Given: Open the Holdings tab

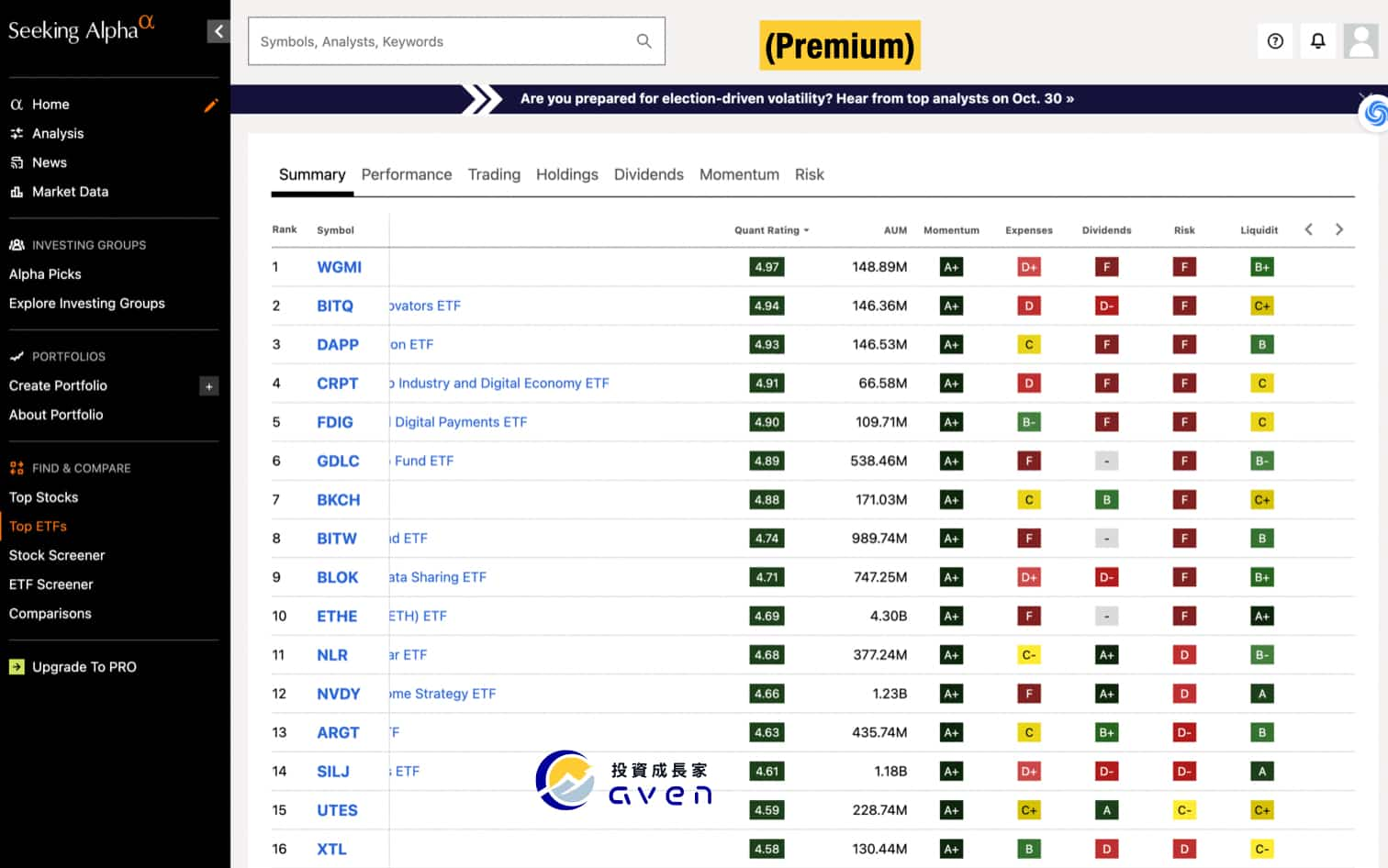Looking at the screenshot, I should (x=567, y=174).
